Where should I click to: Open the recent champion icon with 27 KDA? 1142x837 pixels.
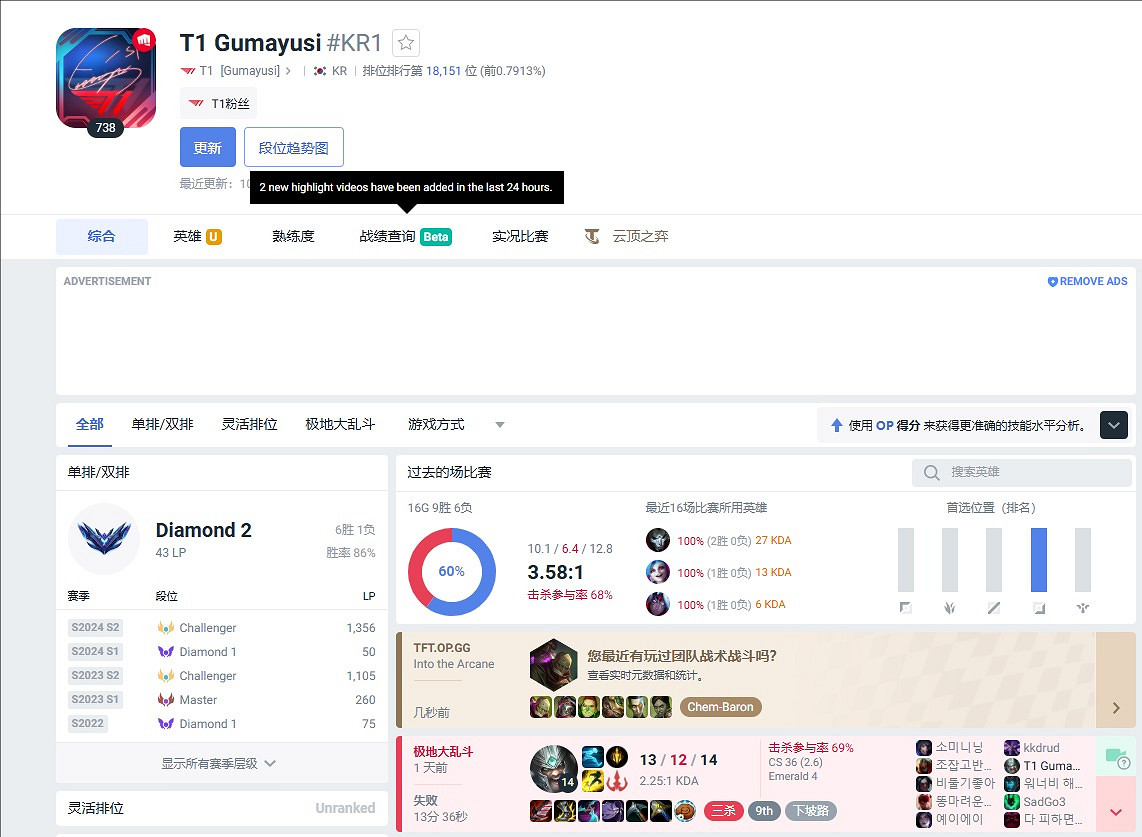pyautogui.click(x=657, y=540)
